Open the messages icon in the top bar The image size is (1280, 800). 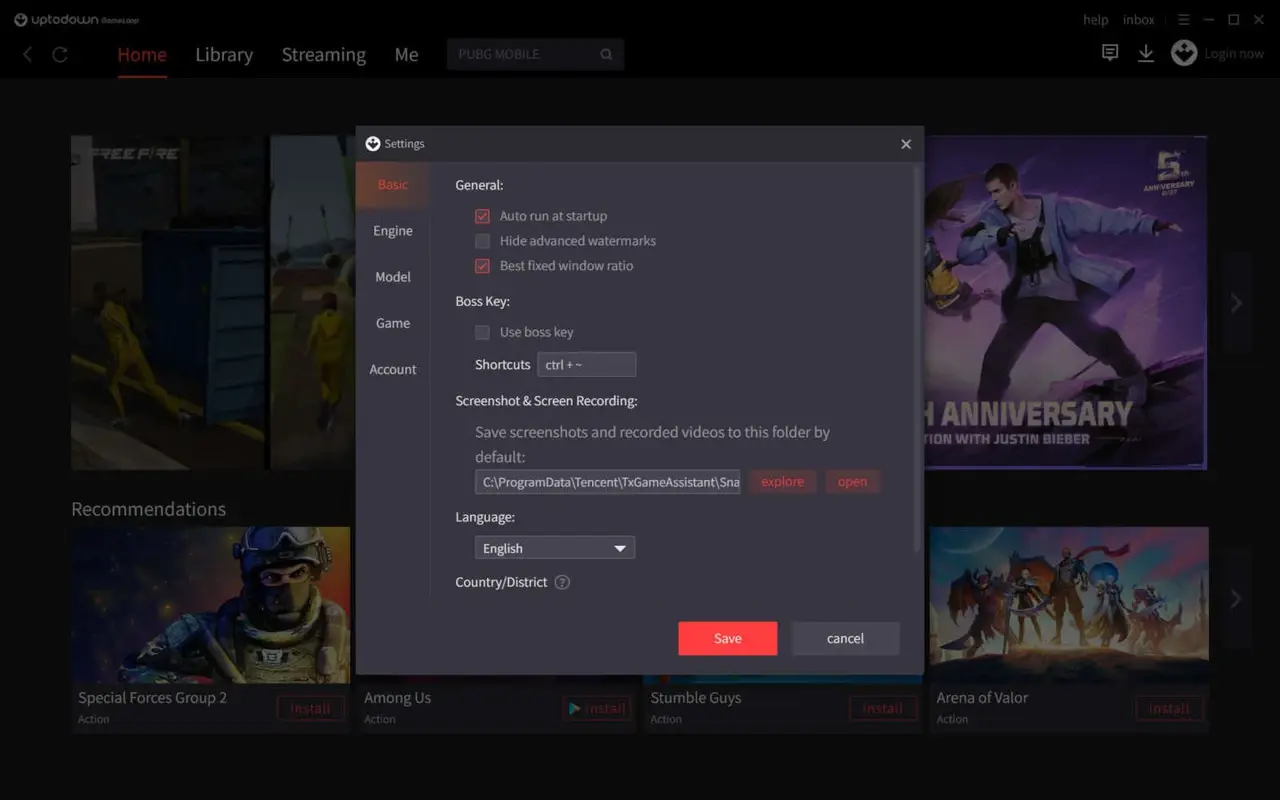pyautogui.click(x=1109, y=53)
